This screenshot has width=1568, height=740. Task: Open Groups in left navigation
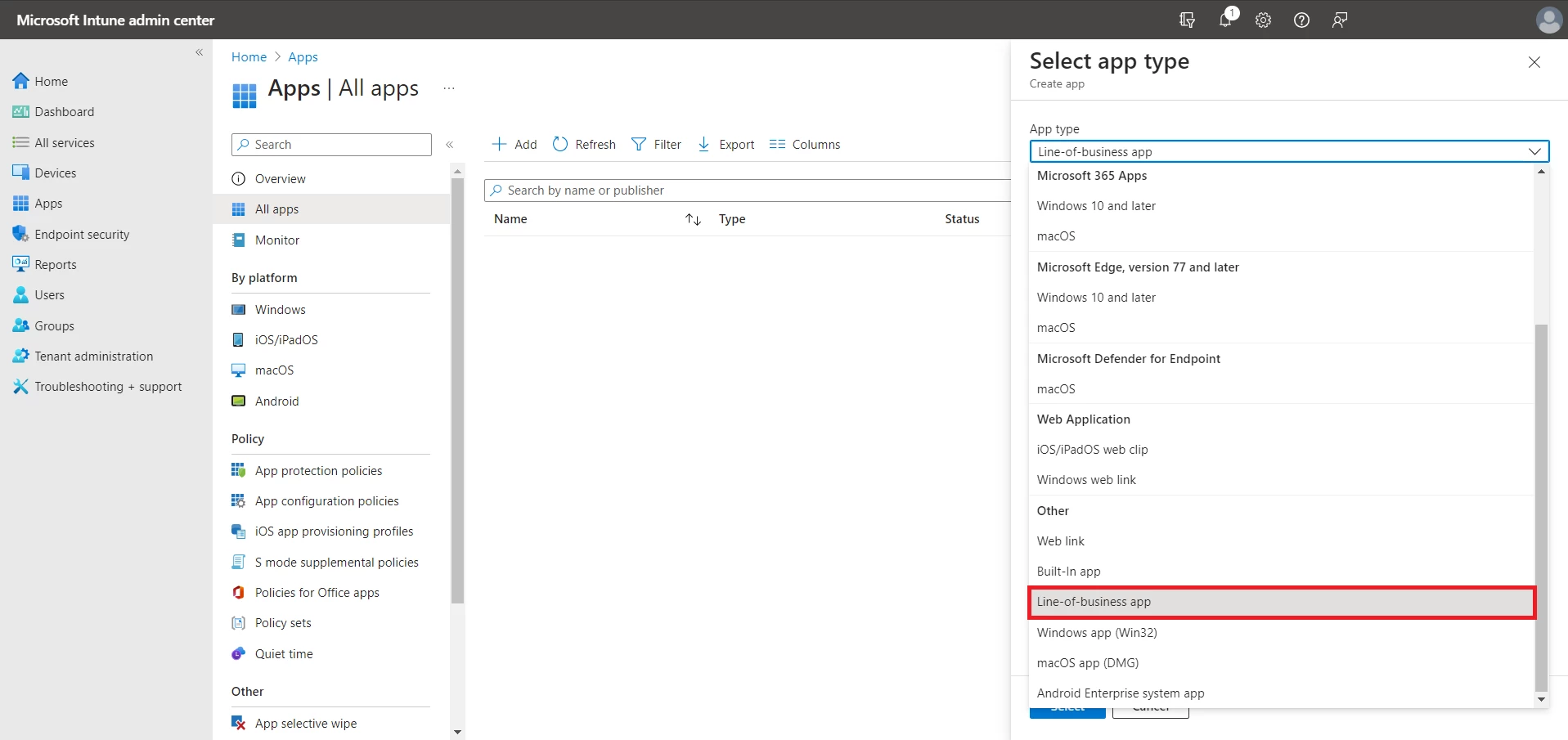tap(43, 325)
